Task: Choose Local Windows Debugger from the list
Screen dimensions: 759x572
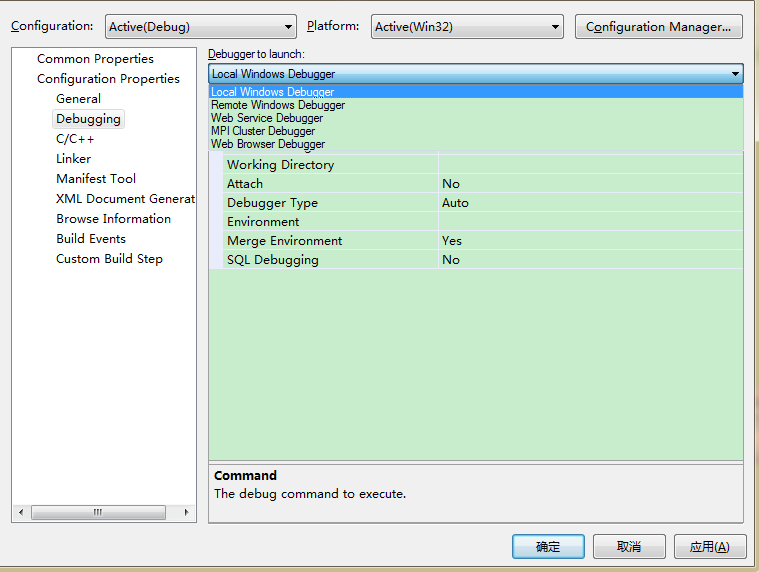Action: point(476,91)
